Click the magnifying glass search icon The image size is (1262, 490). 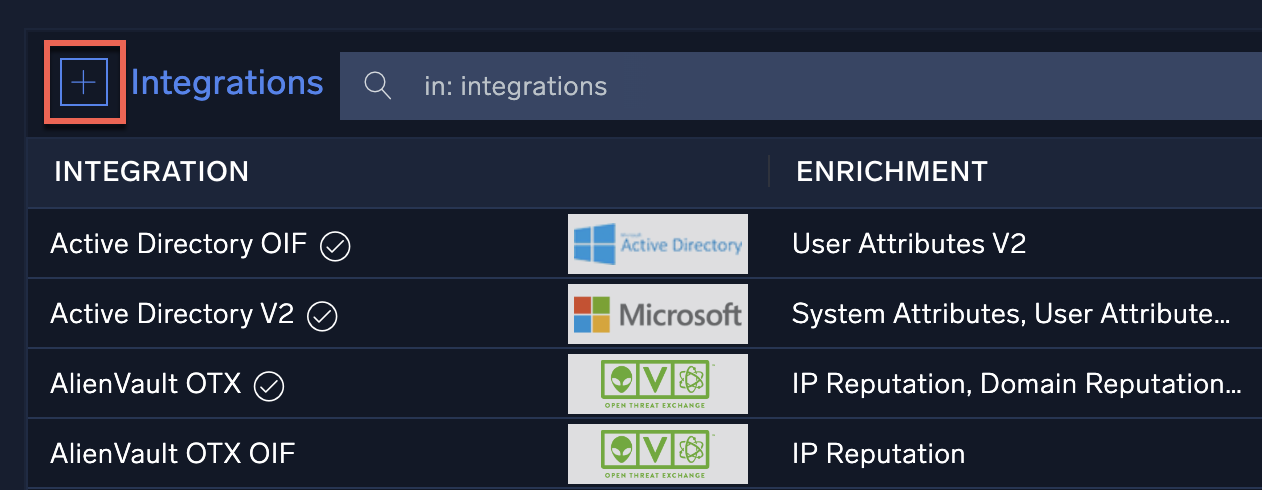377,86
